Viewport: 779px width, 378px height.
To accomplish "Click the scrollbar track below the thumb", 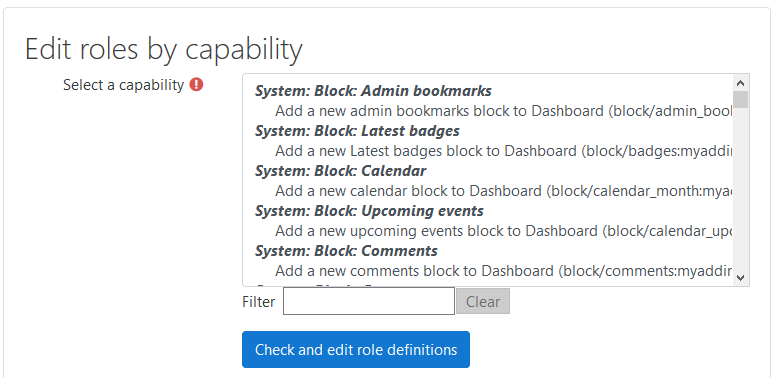I will point(740,189).
